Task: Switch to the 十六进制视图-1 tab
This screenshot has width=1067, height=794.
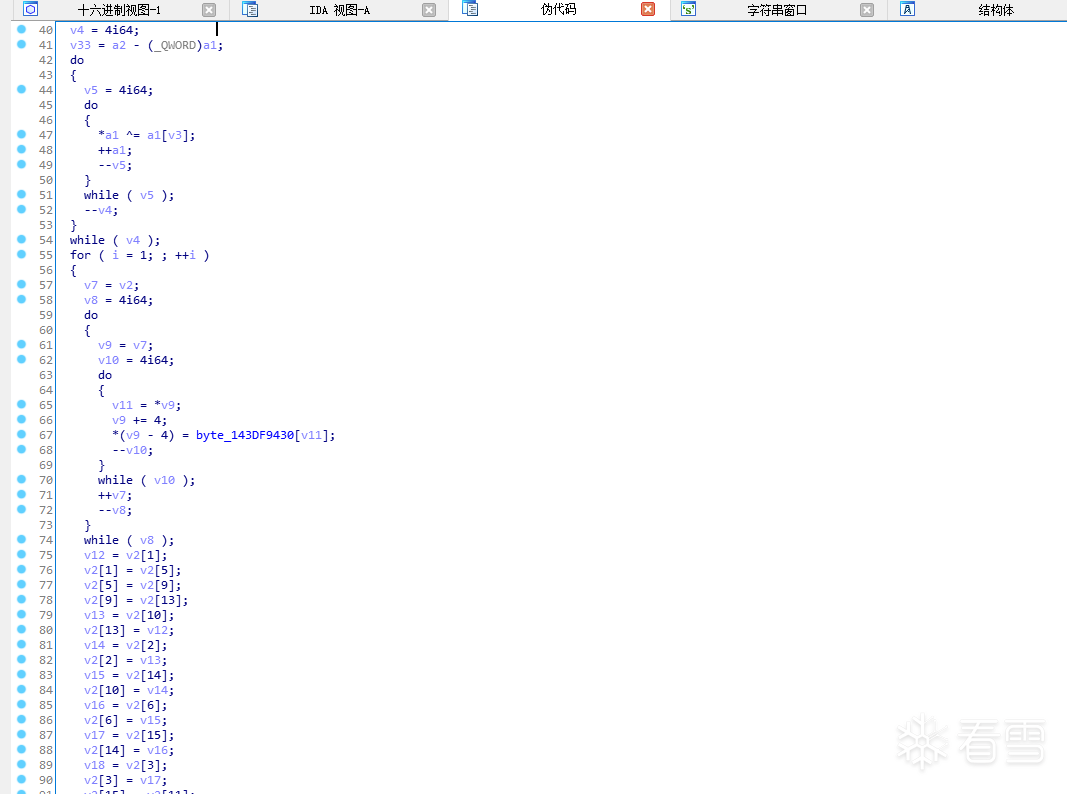Action: (x=119, y=10)
